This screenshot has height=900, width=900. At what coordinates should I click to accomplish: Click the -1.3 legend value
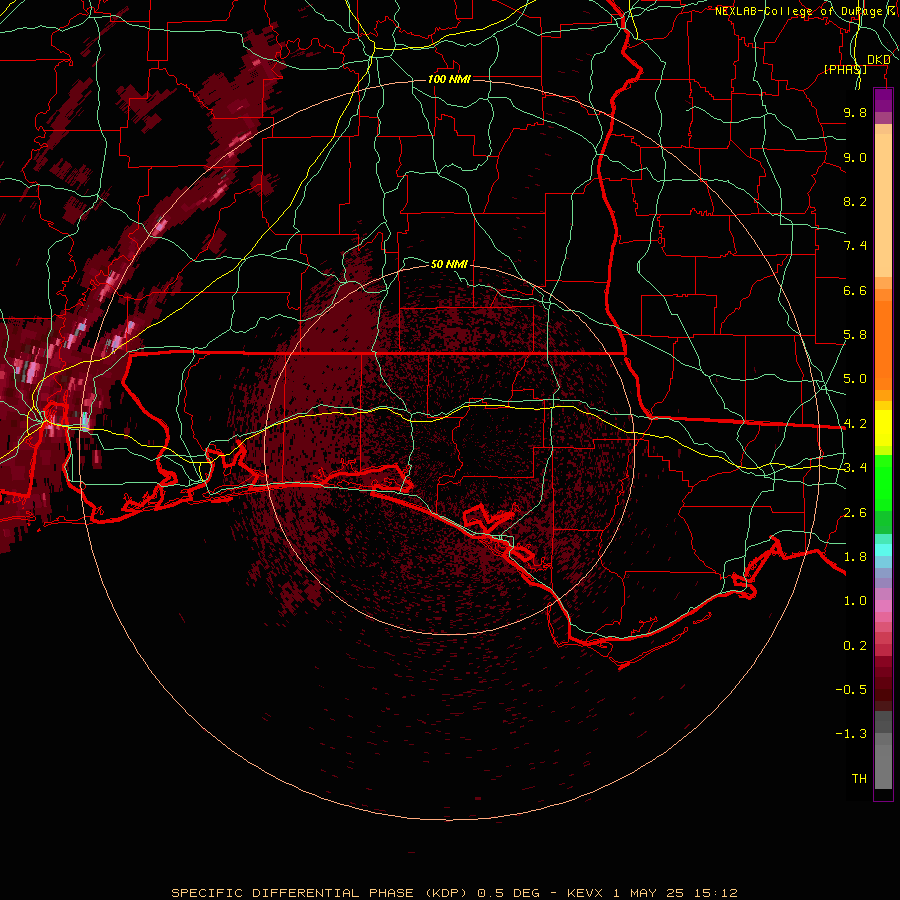(851, 734)
